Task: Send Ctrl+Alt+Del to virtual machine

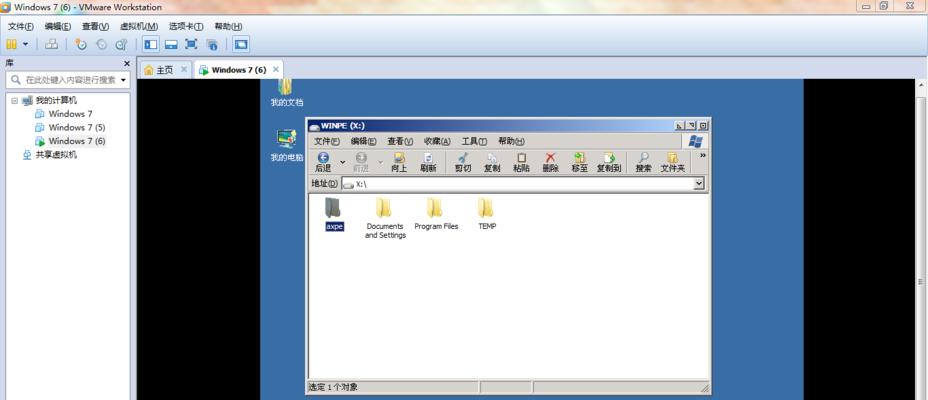Action: (51, 44)
